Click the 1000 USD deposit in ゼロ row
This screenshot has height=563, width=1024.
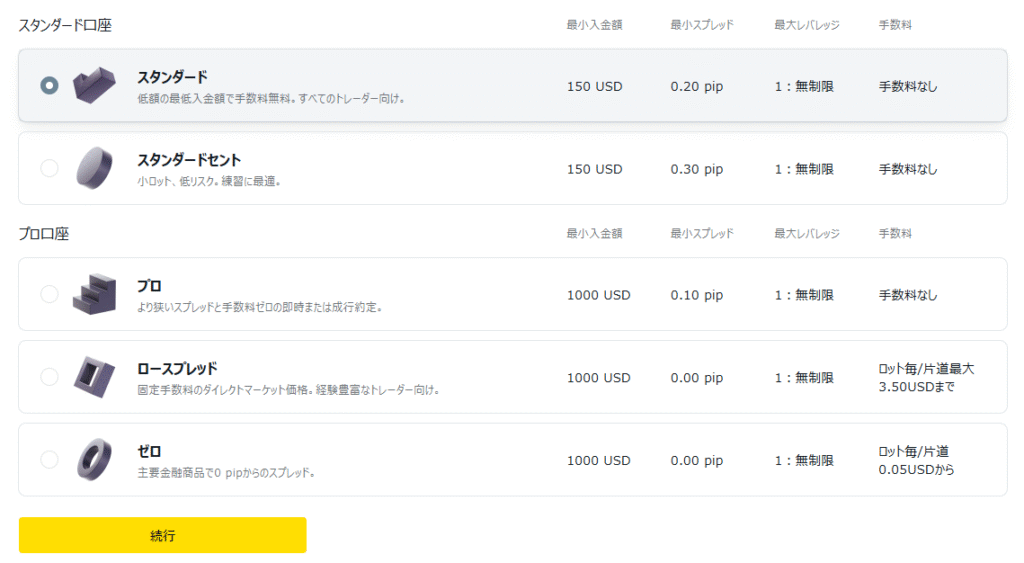pos(598,461)
